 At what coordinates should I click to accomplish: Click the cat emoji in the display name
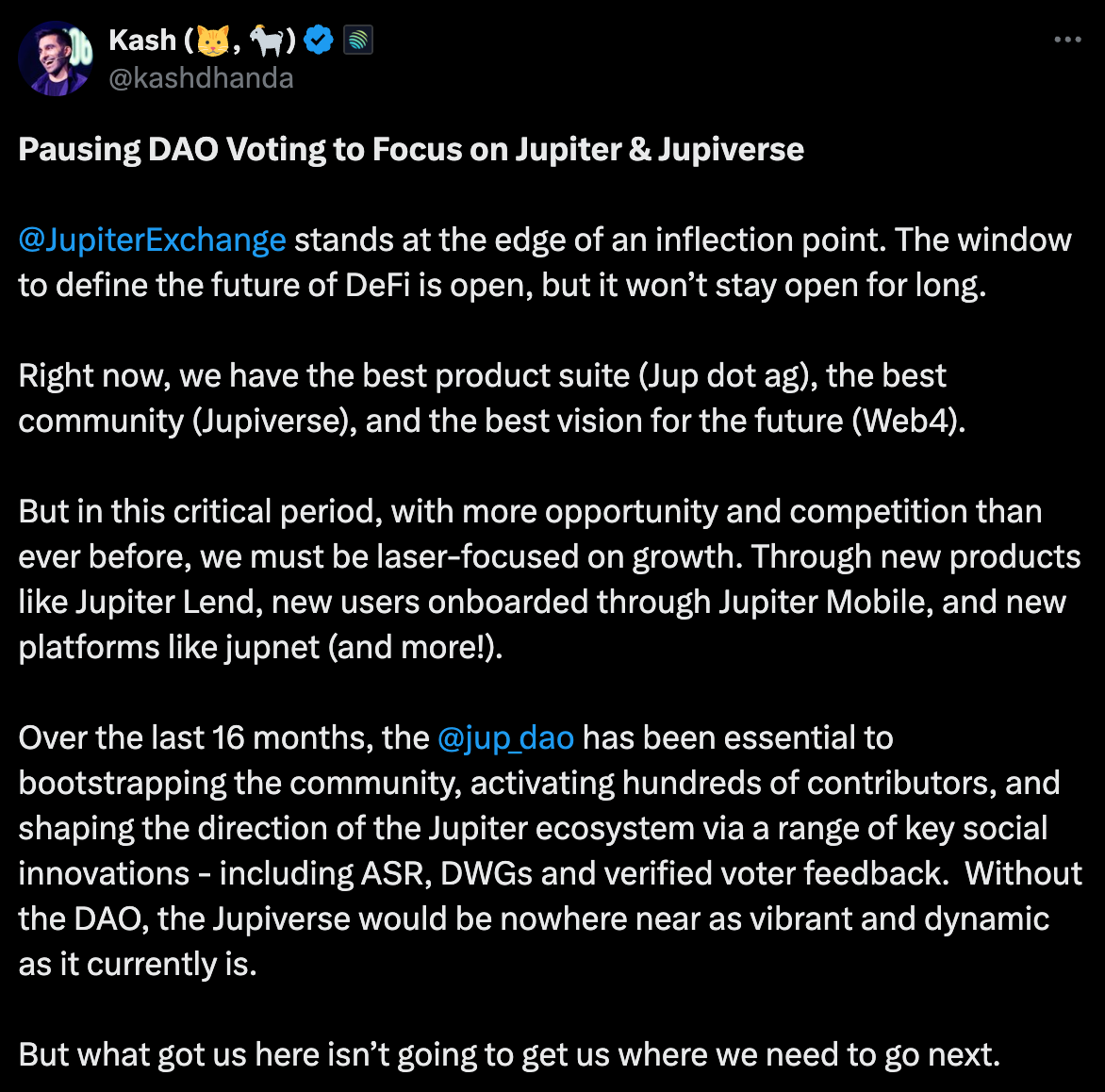(x=212, y=41)
